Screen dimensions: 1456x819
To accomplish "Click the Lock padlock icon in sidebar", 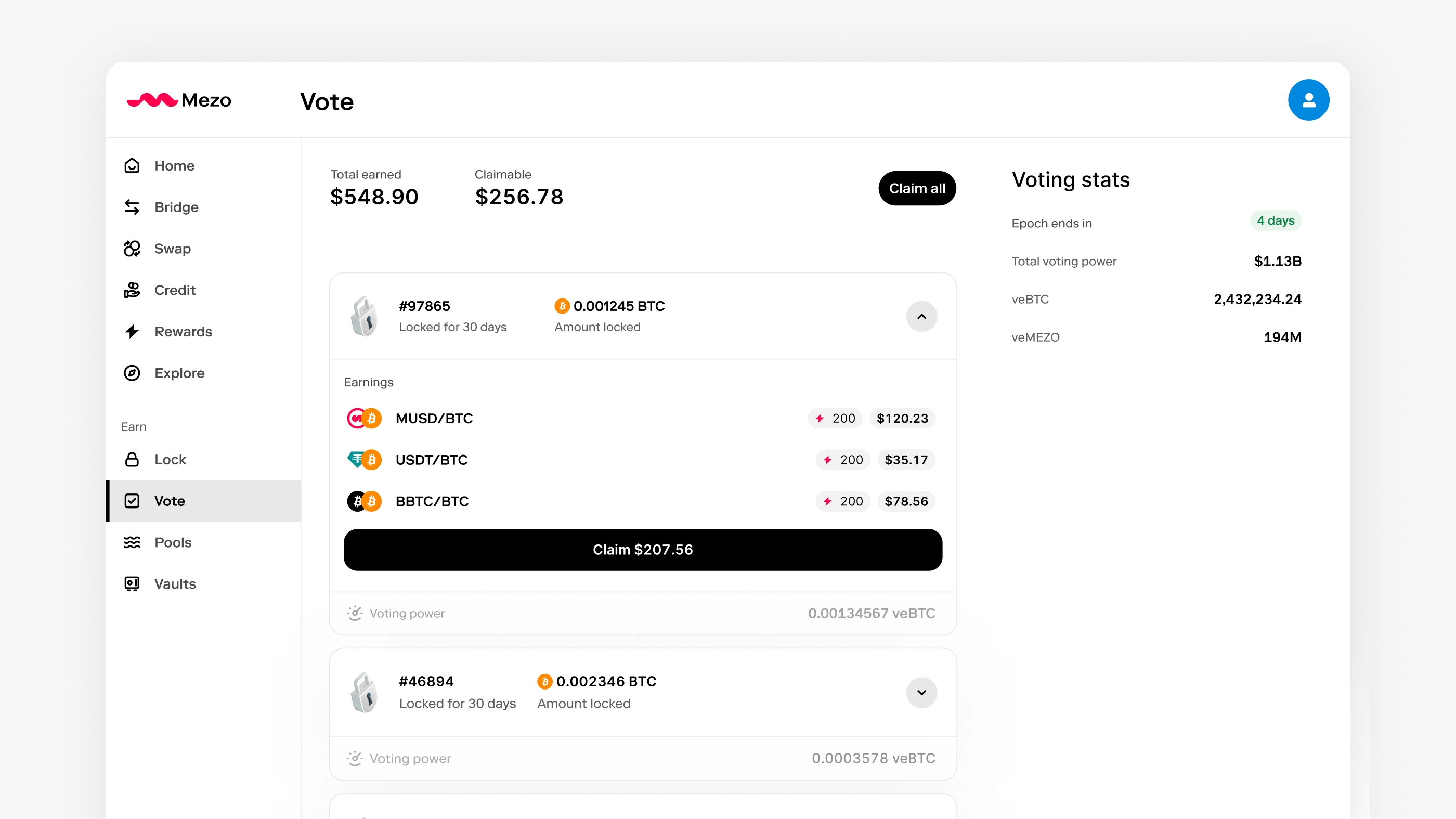I will point(132,460).
